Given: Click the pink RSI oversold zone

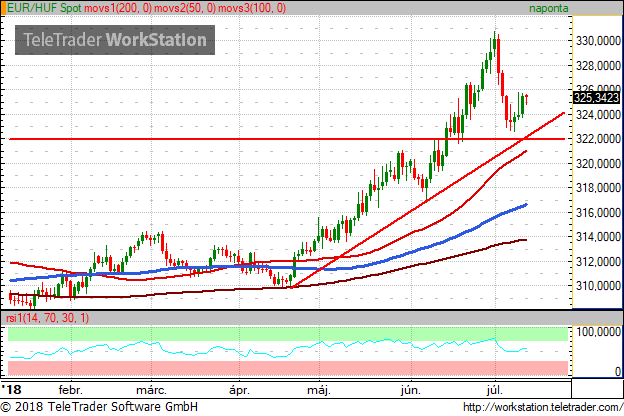Looking at the screenshot, I should 287,368.
